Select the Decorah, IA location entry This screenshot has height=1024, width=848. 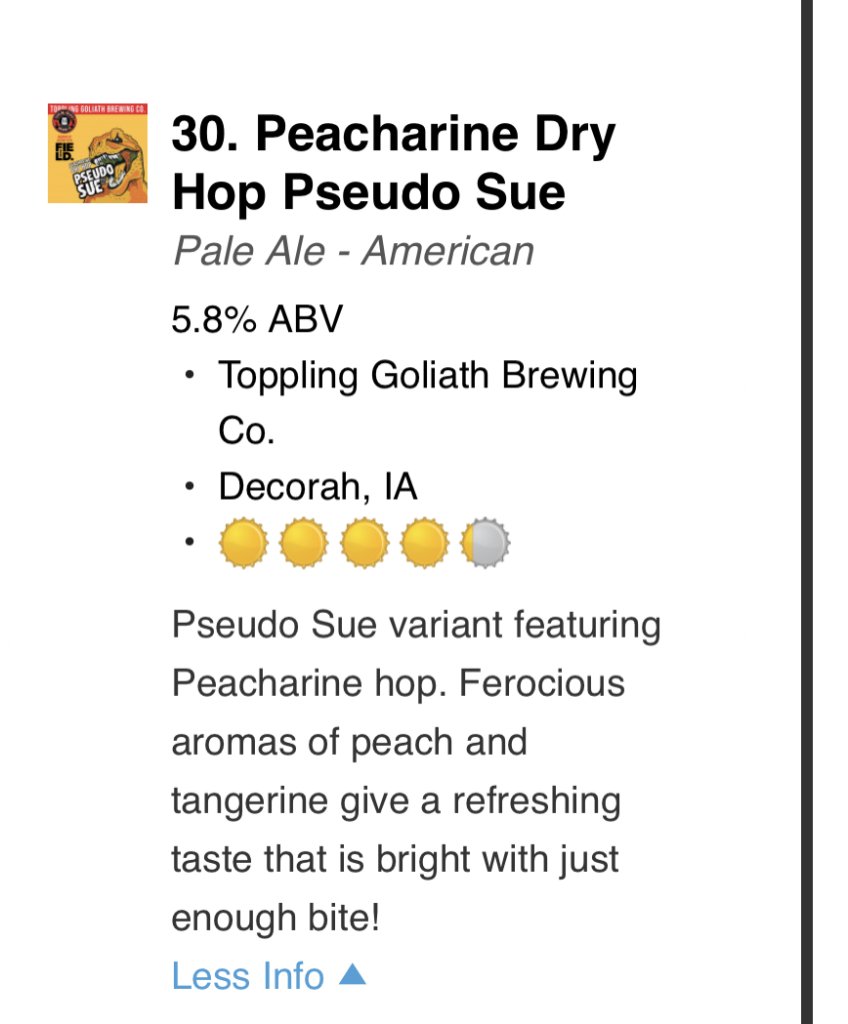[318, 487]
